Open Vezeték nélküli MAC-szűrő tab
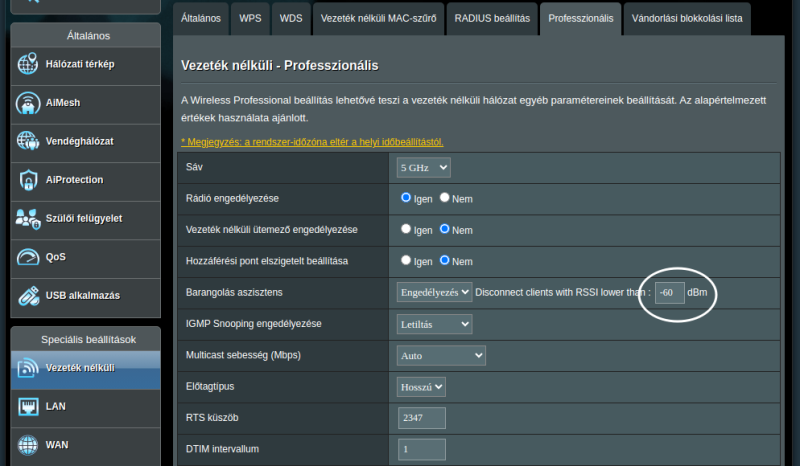Viewport: 800px width, 466px height. [x=378, y=18]
